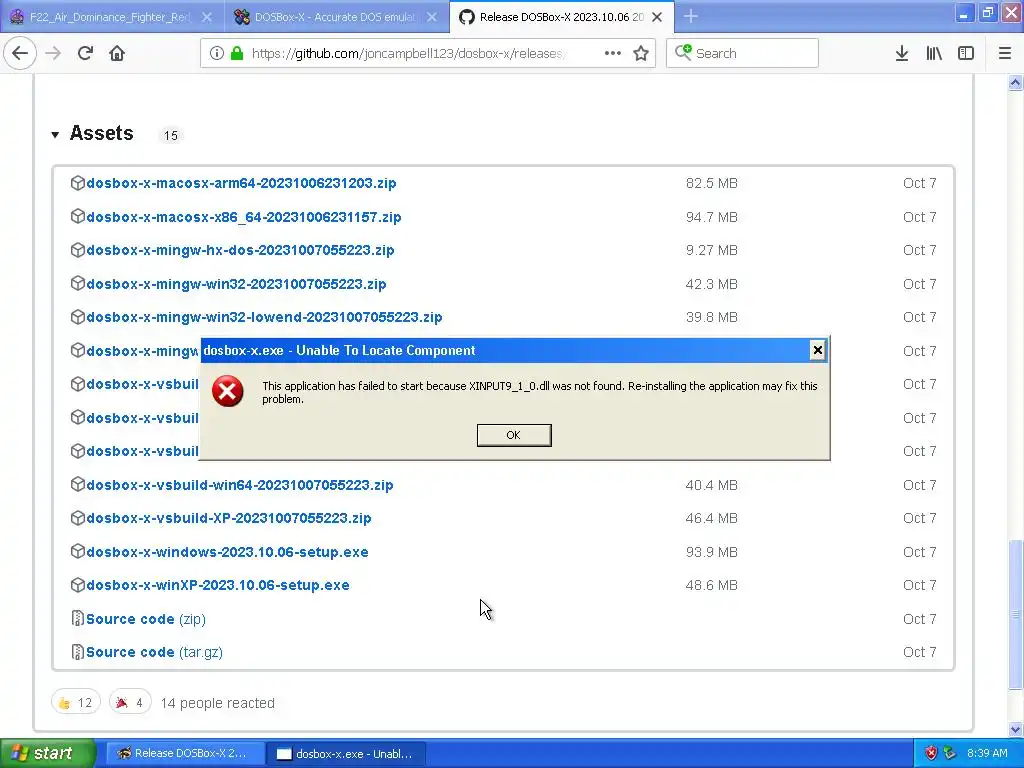This screenshot has width=1024, height=768.
Task: Click package icon beside winXP setup asset
Action: pyautogui.click(x=78, y=584)
